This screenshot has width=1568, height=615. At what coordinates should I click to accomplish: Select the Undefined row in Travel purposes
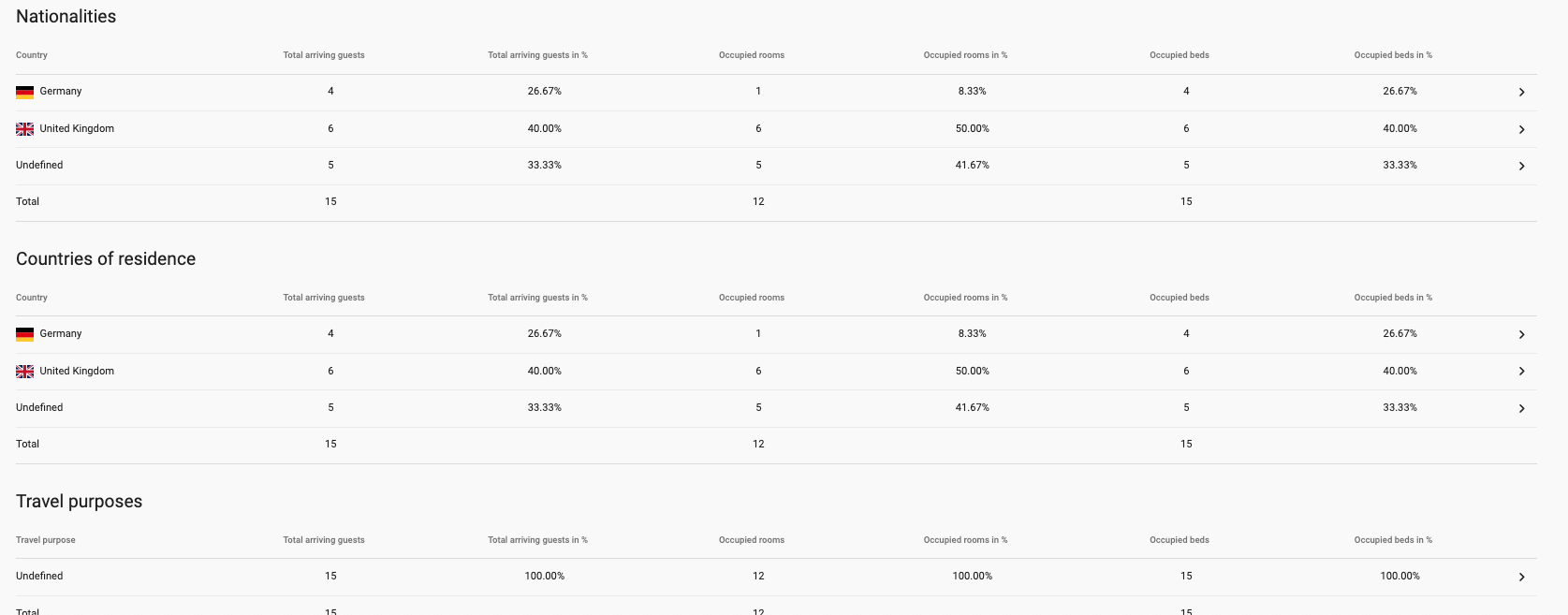click(x=776, y=577)
